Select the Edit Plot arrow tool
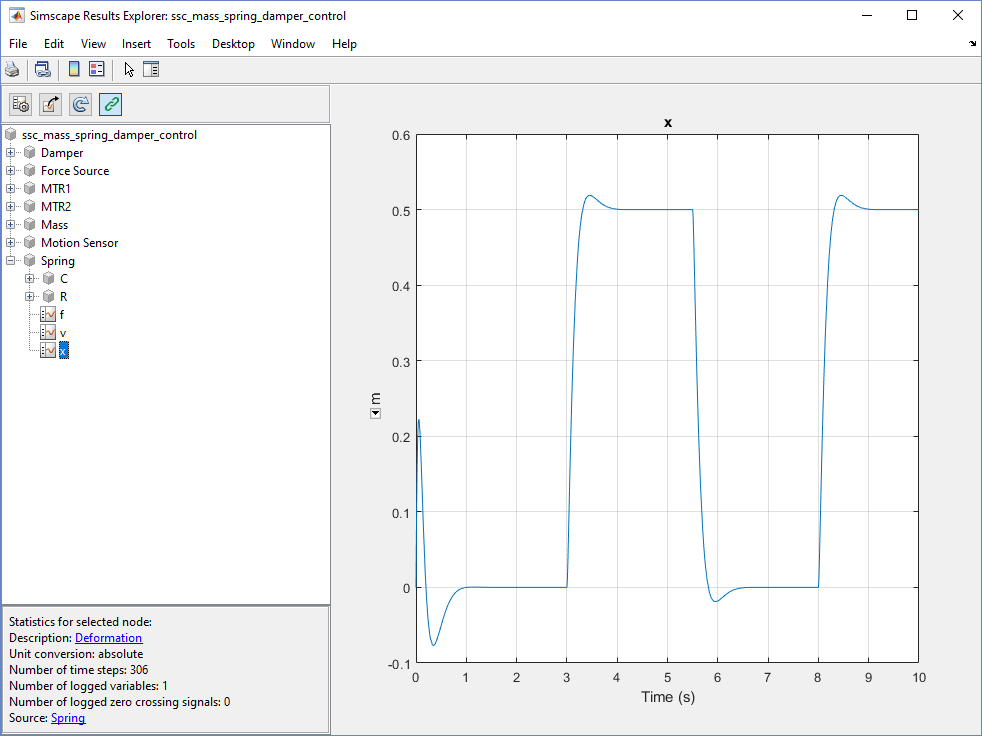 129,69
